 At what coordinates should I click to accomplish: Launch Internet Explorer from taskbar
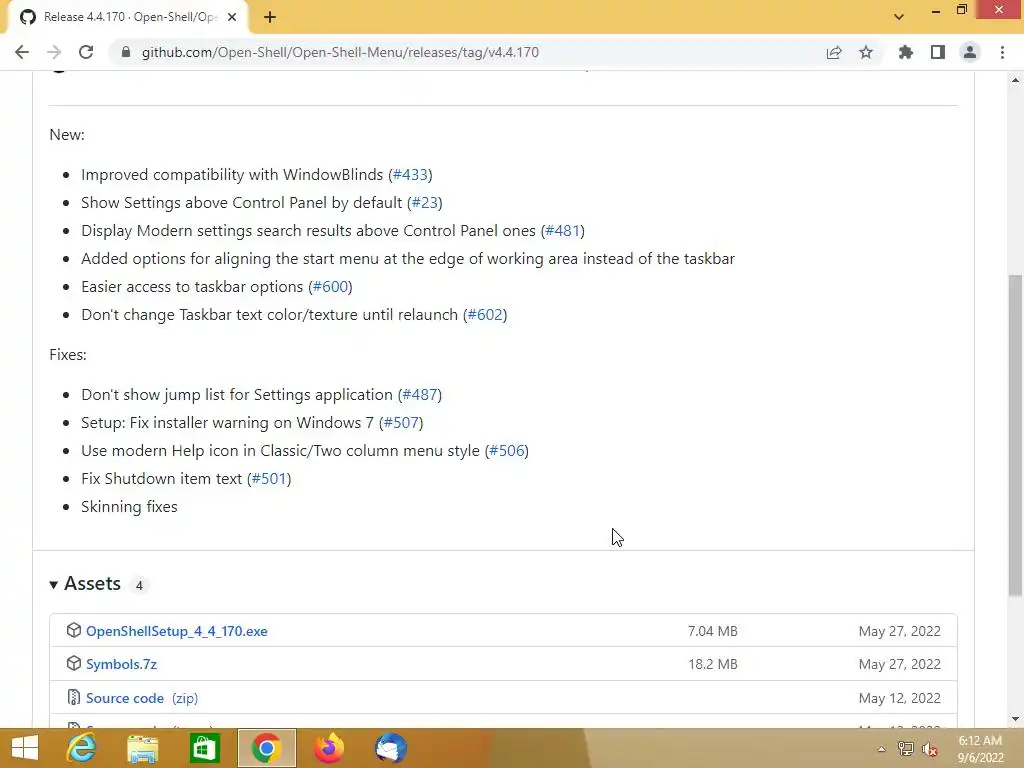click(x=82, y=748)
